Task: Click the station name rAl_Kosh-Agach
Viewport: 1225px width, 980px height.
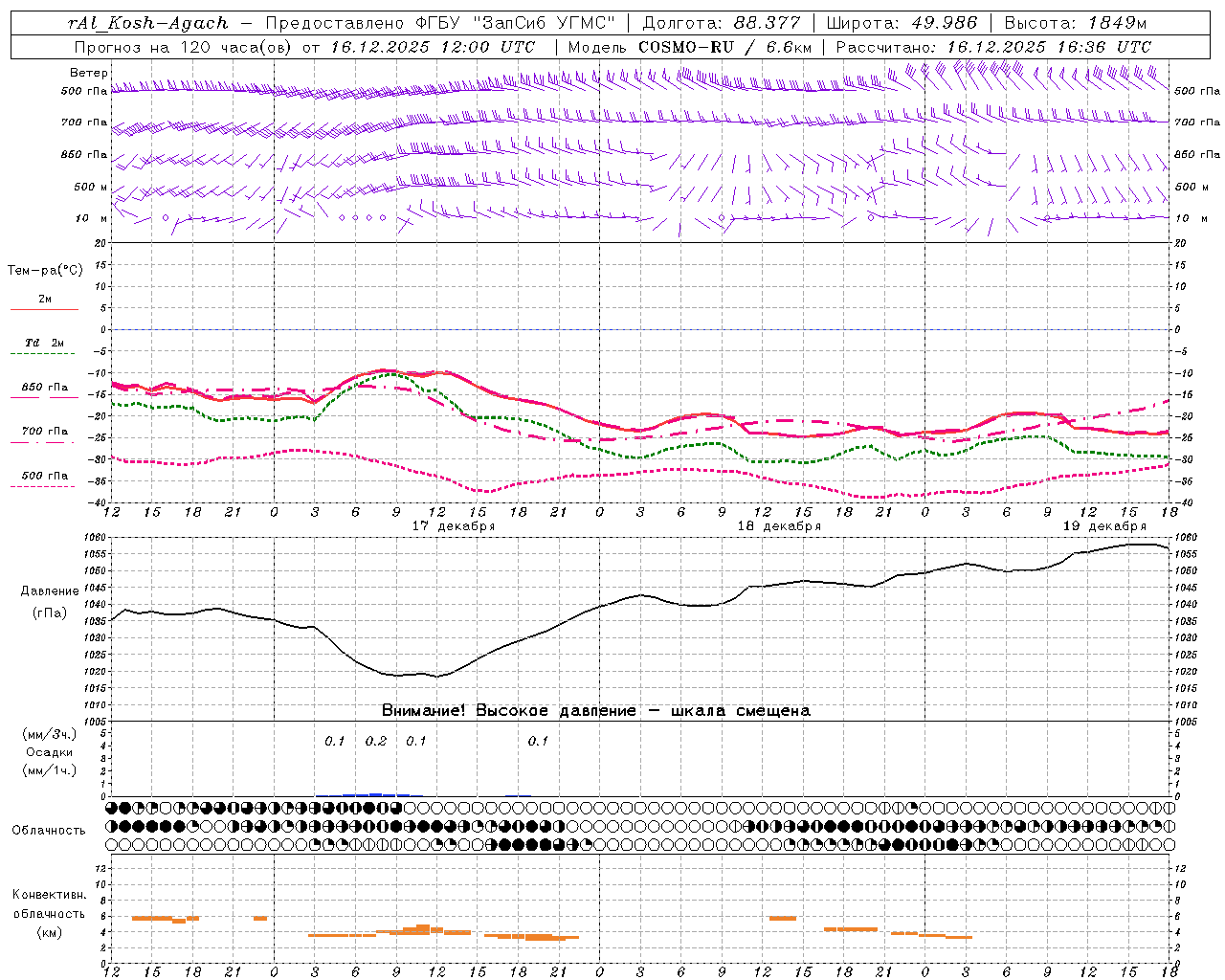Action: pos(148,23)
